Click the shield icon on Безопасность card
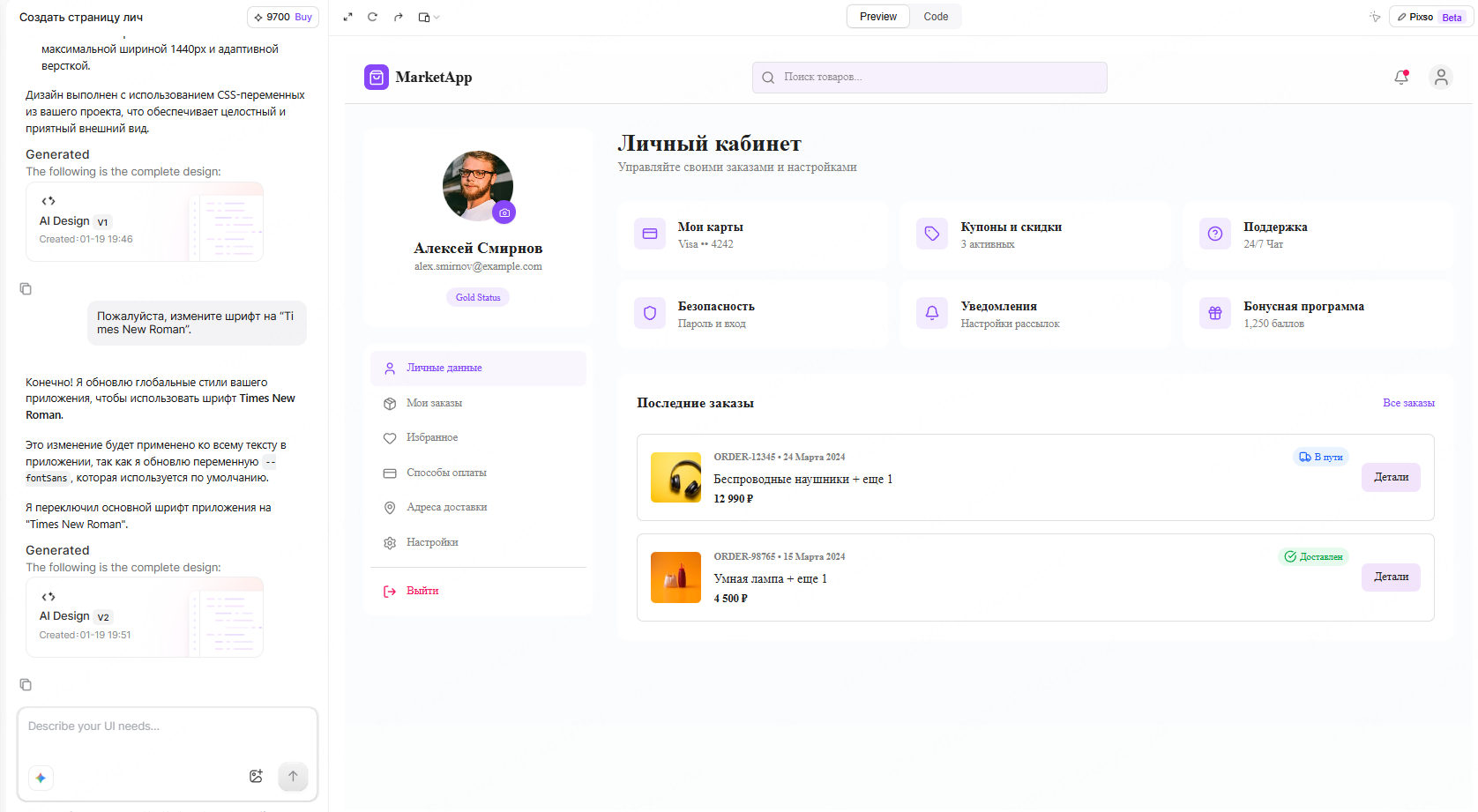 tap(649, 312)
